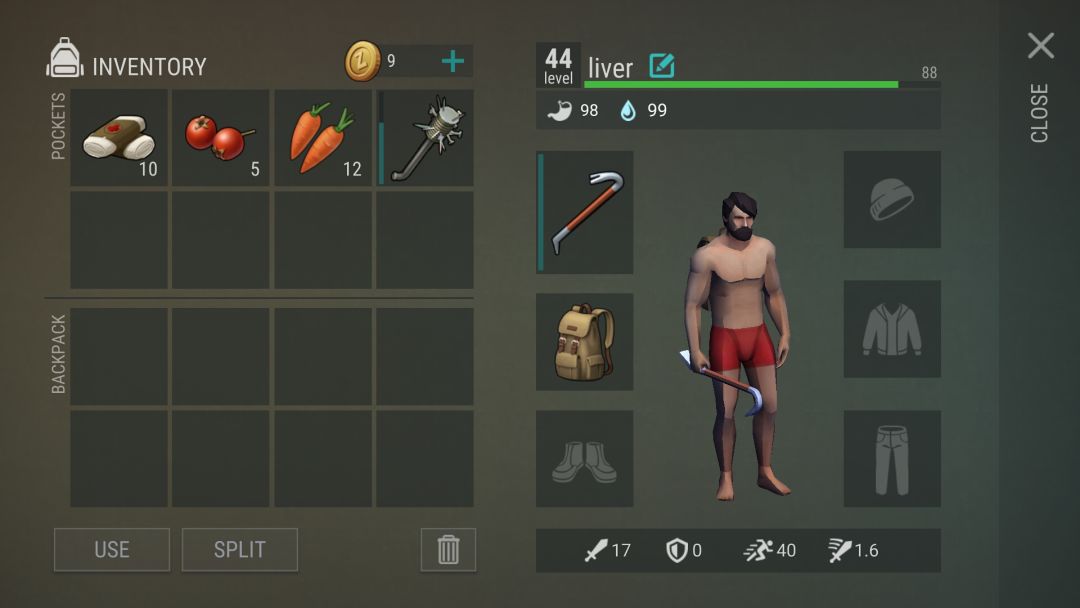
Task: Tap the gold coin currency icon
Action: coord(363,61)
